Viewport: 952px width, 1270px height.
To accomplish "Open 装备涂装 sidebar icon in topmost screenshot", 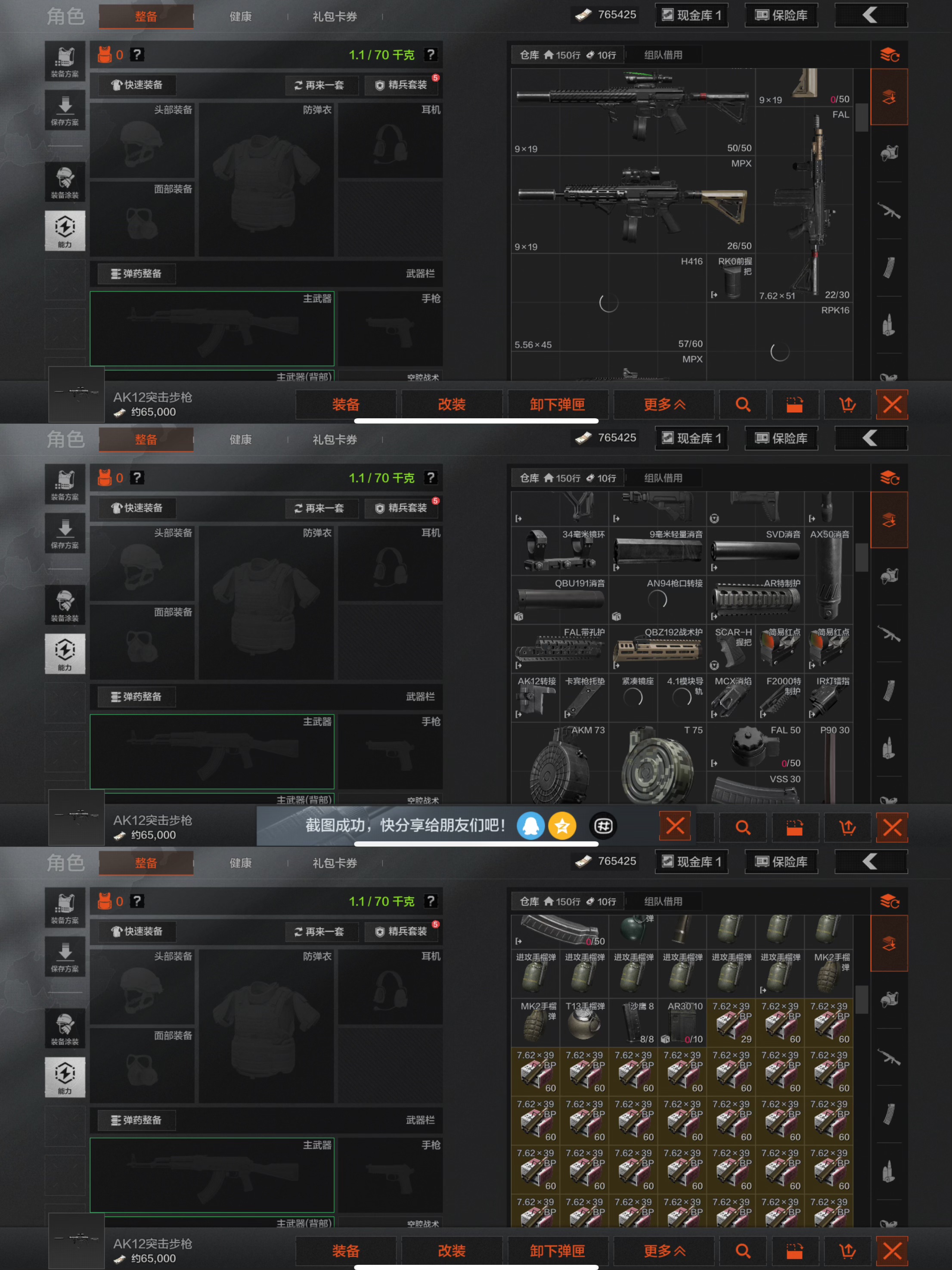I will [65, 181].
